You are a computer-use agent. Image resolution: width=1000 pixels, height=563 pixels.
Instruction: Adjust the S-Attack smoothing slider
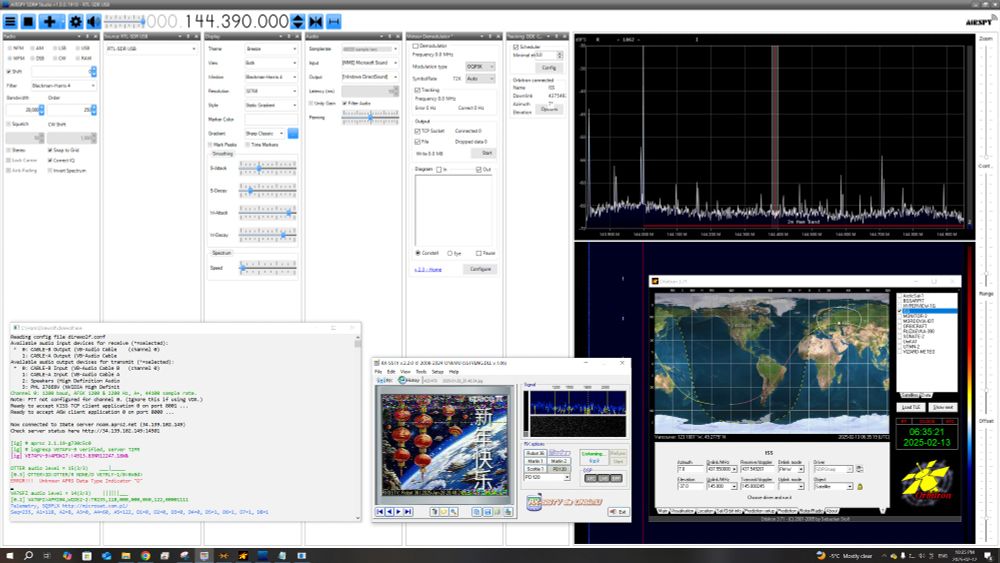pos(268,168)
